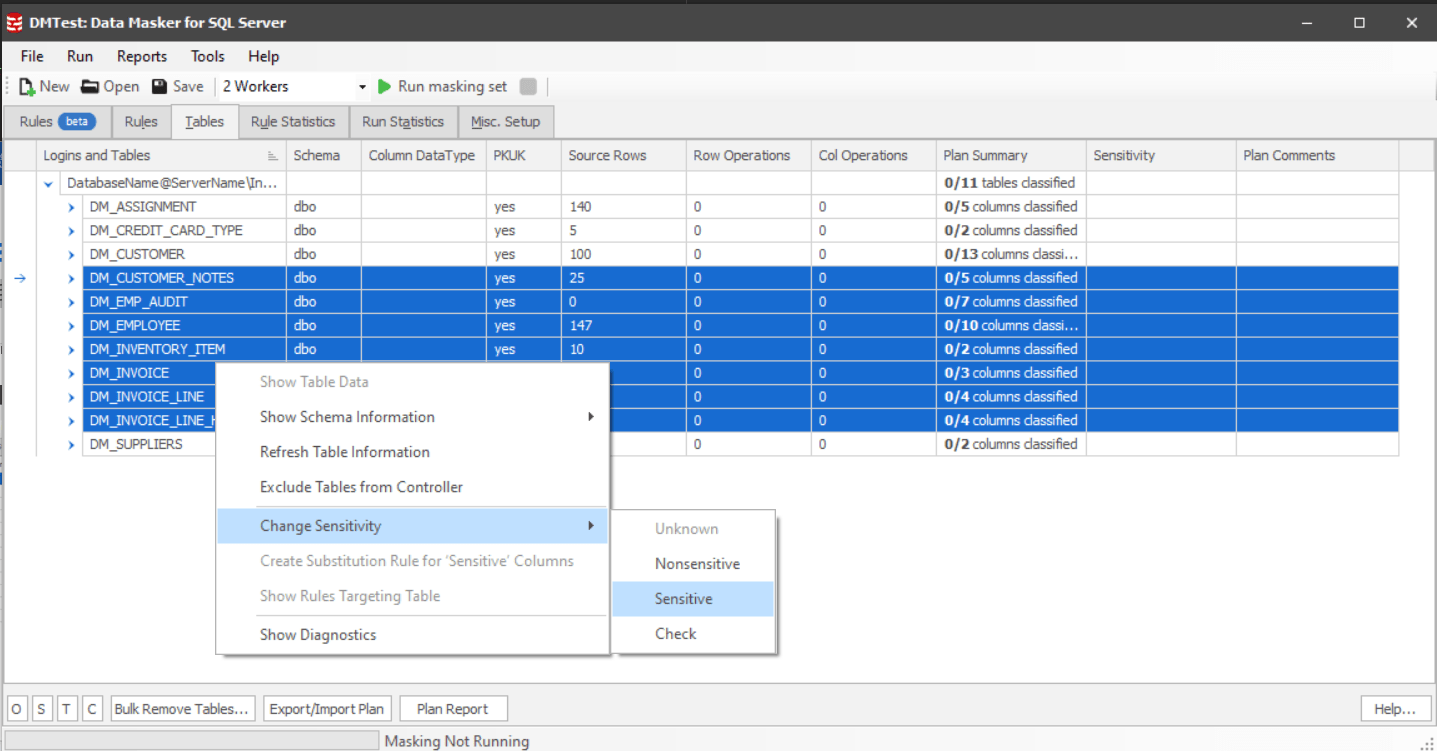Collapse the DatabaseName@ServerName tree node
This screenshot has height=751, width=1437.
pos(47,182)
